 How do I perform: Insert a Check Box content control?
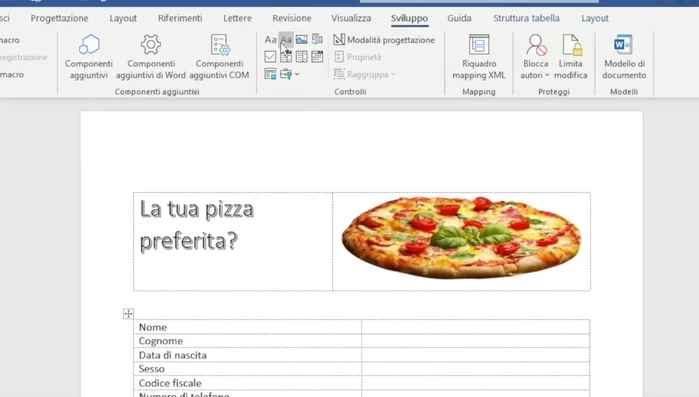(270, 57)
